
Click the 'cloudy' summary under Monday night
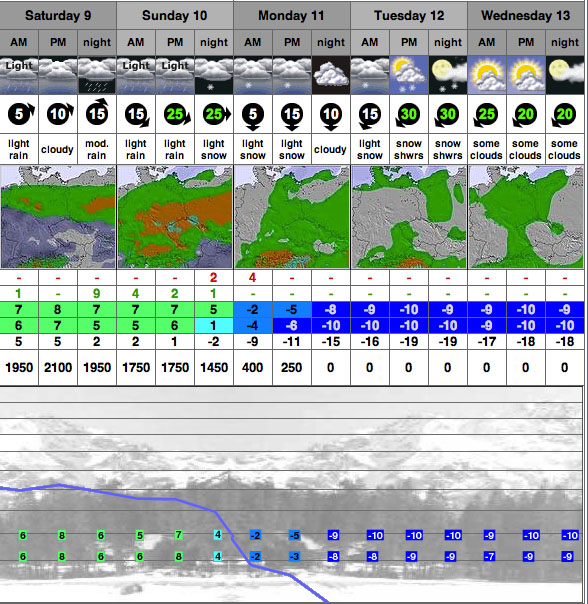coord(330,149)
